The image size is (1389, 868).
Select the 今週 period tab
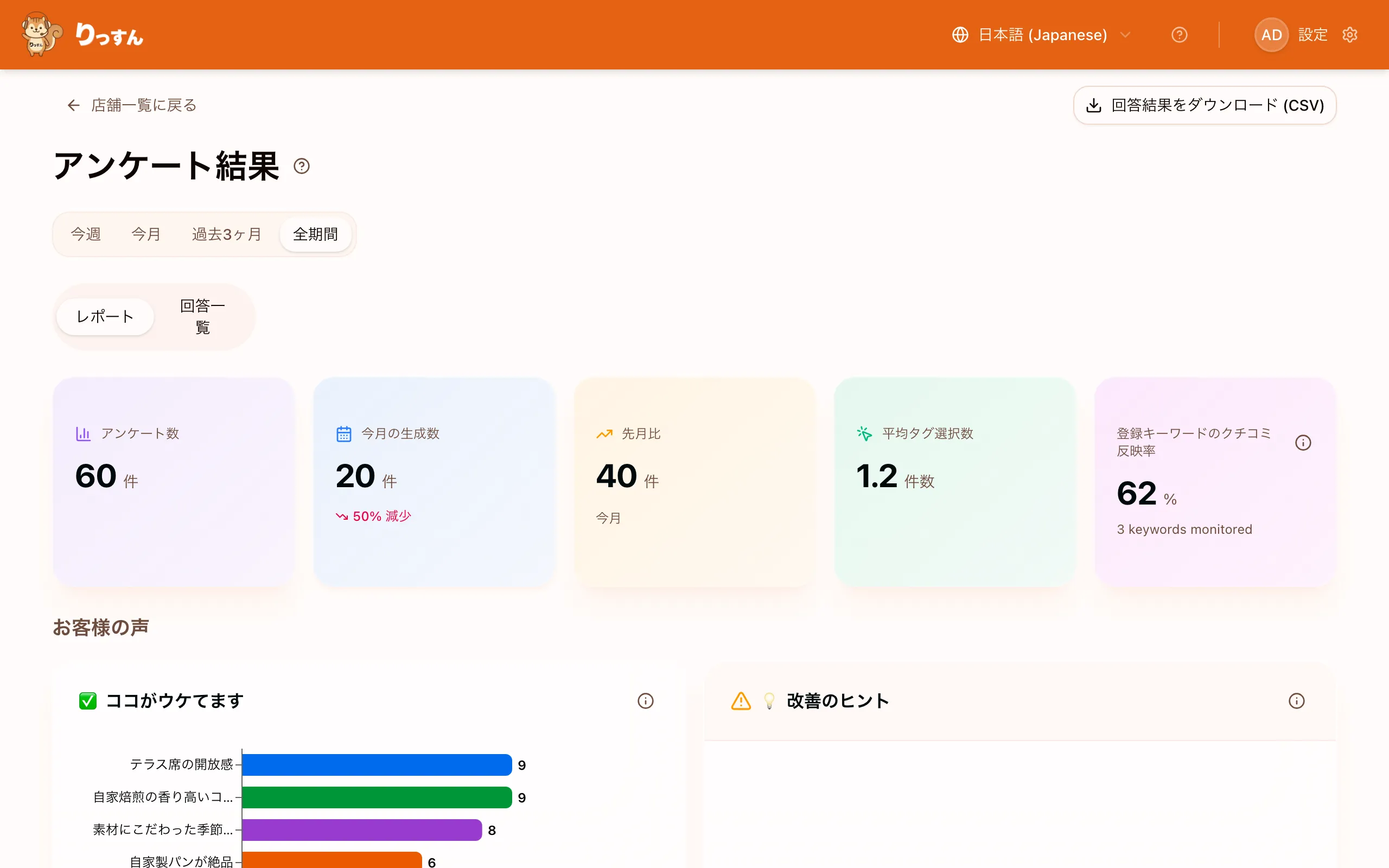click(x=86, y=234)
